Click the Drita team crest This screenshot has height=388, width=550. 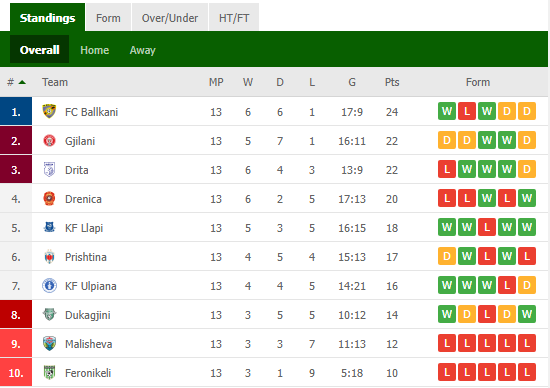pos(49,170)
